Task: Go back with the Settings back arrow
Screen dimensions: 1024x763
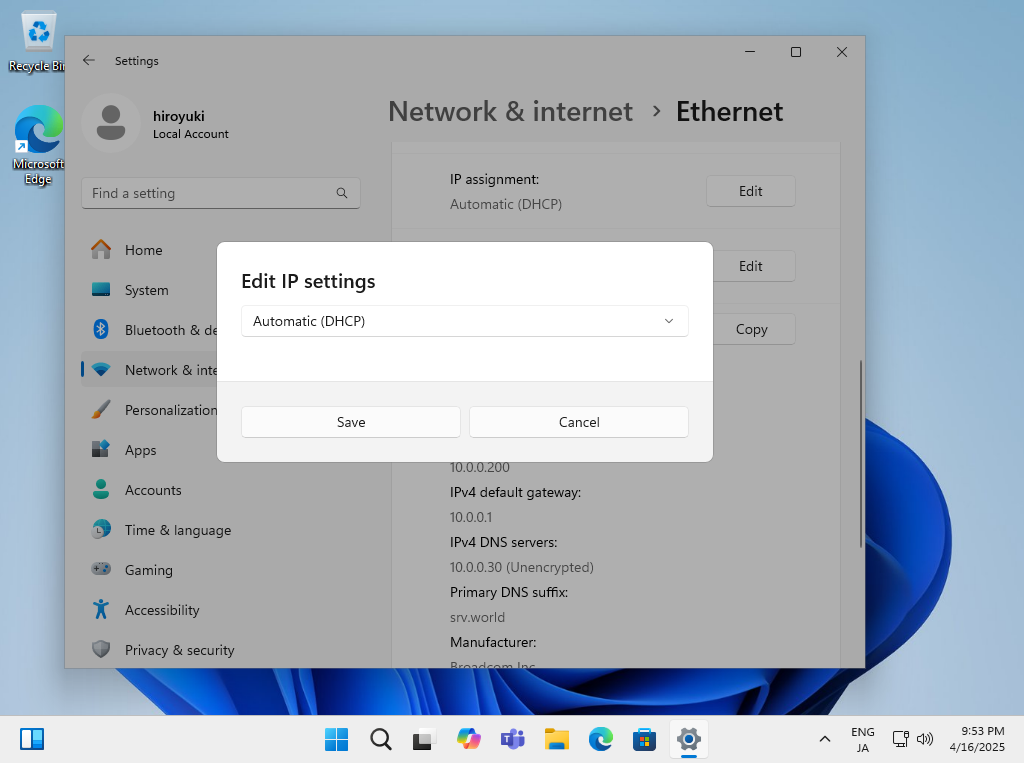Action: pos(89,60)
